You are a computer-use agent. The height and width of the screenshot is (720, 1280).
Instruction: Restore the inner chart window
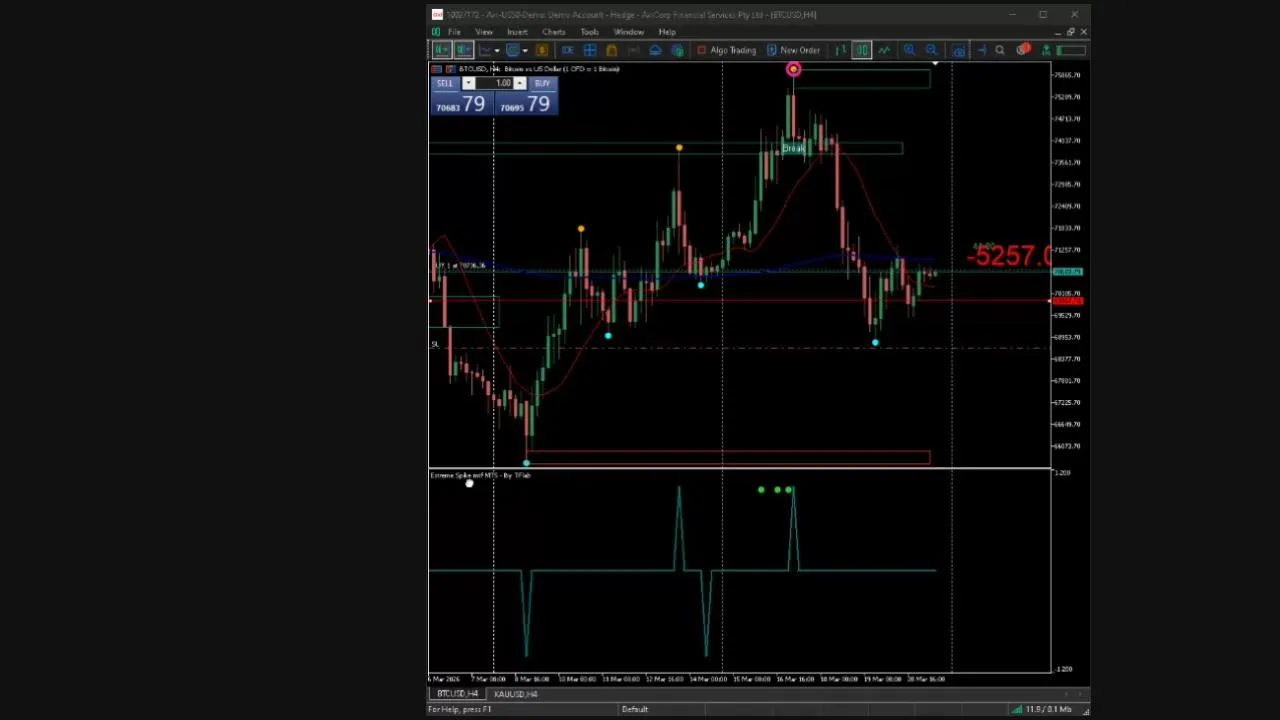1070,32
